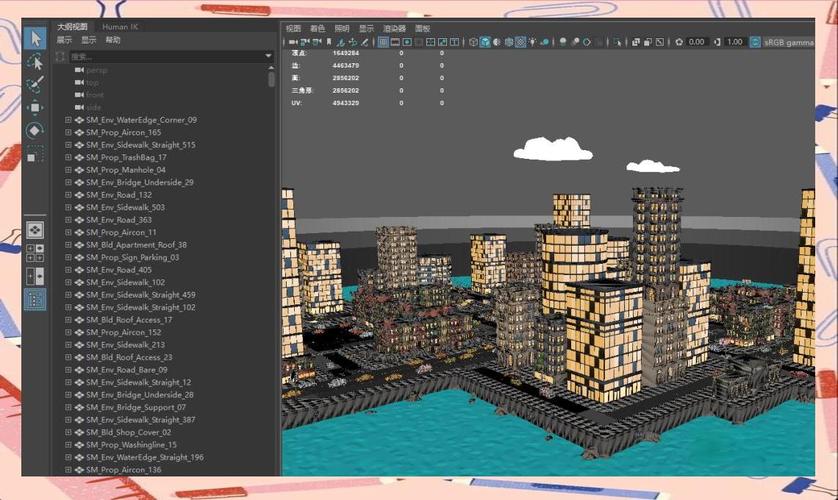Image resolution: width=838 pixels, height=500 pixels.
Task: Switch to single perspective pane layout
Action: point(34,229)
